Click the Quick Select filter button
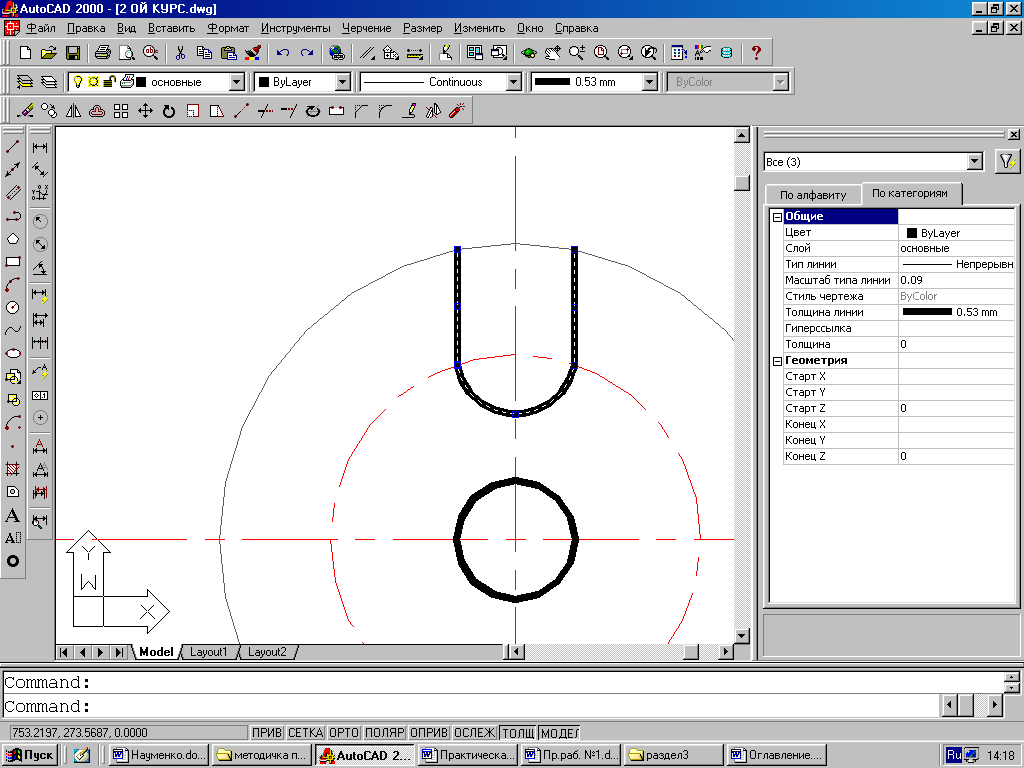The height and width of the screenshot is (768, 1024). coord(1006,161)
